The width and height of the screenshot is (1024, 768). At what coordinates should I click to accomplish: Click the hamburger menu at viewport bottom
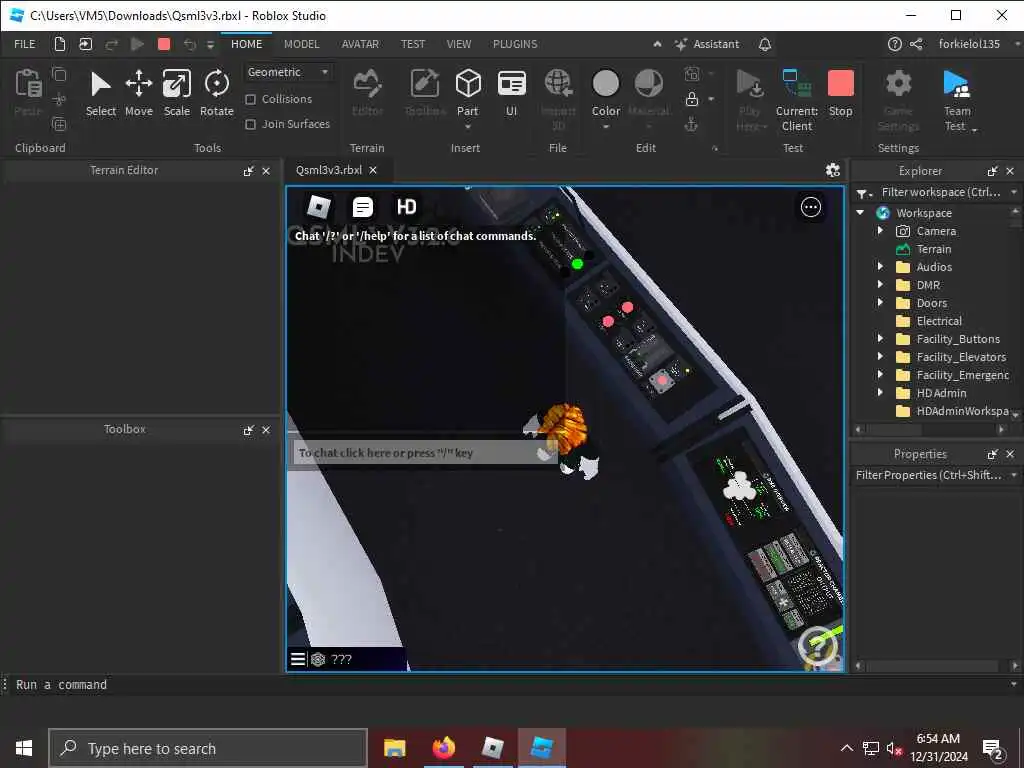(x=298, y=659)
